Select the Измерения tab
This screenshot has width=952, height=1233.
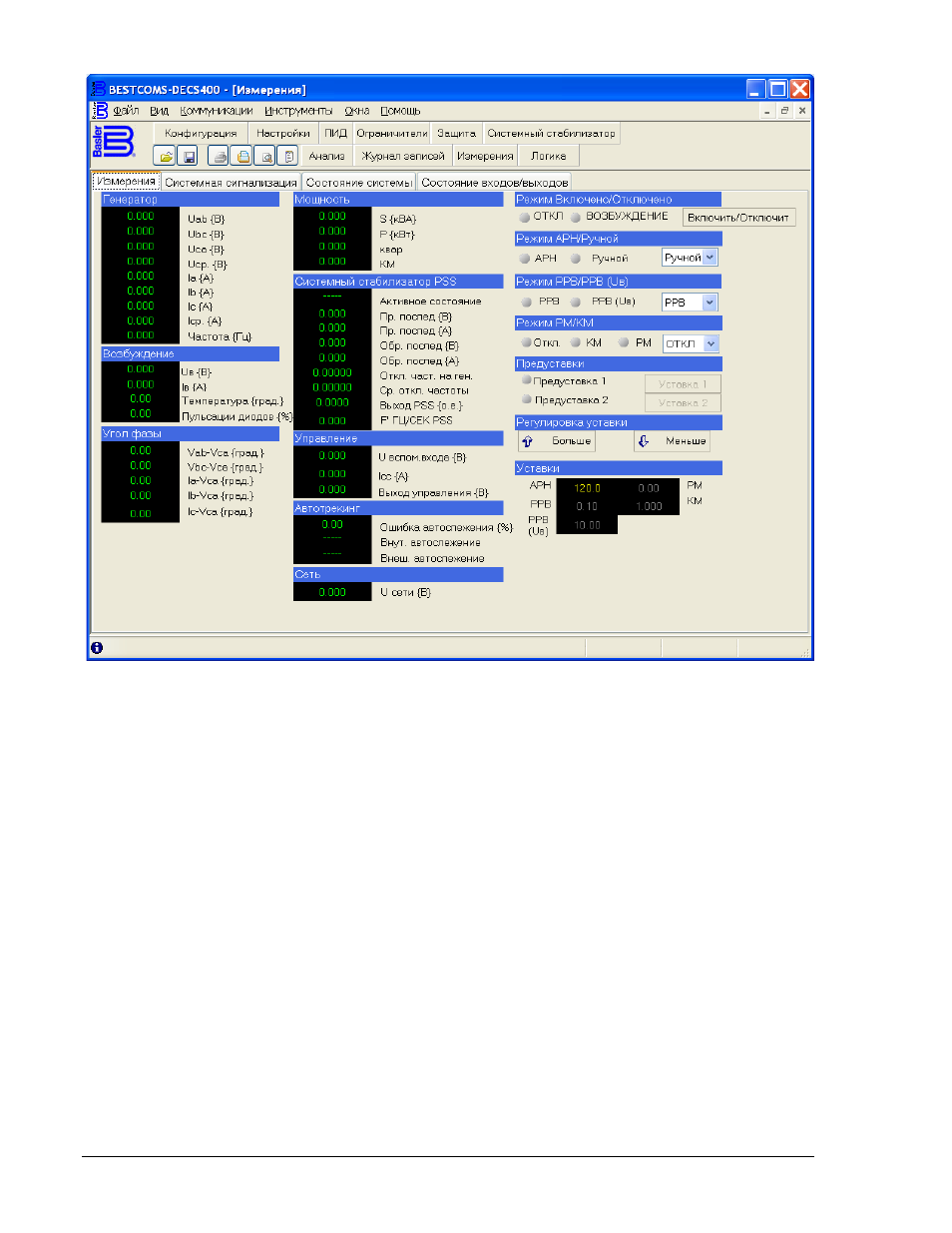[x=127, y=182]
